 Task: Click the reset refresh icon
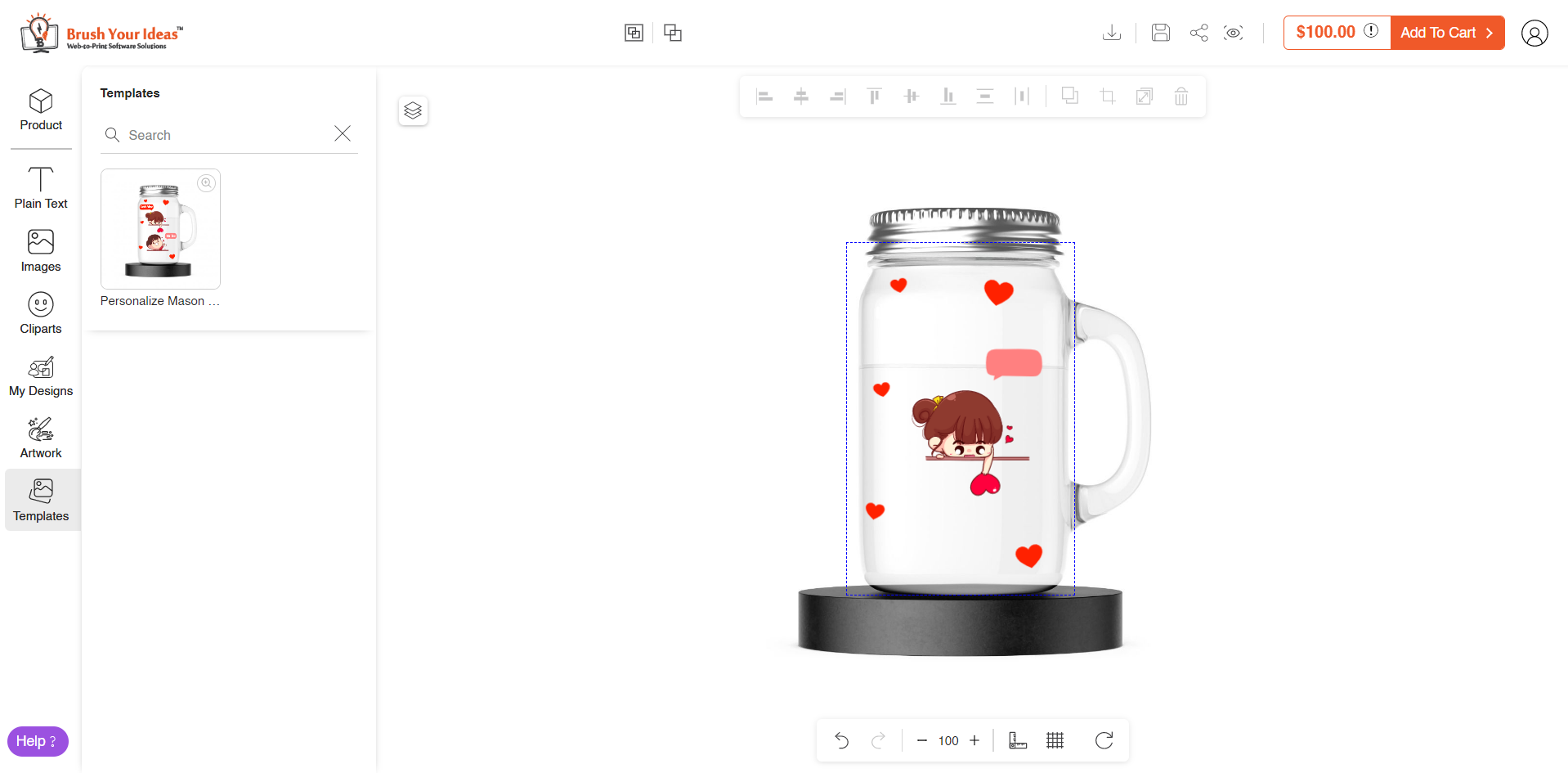pyautogui.click(x=1104, y=740)
